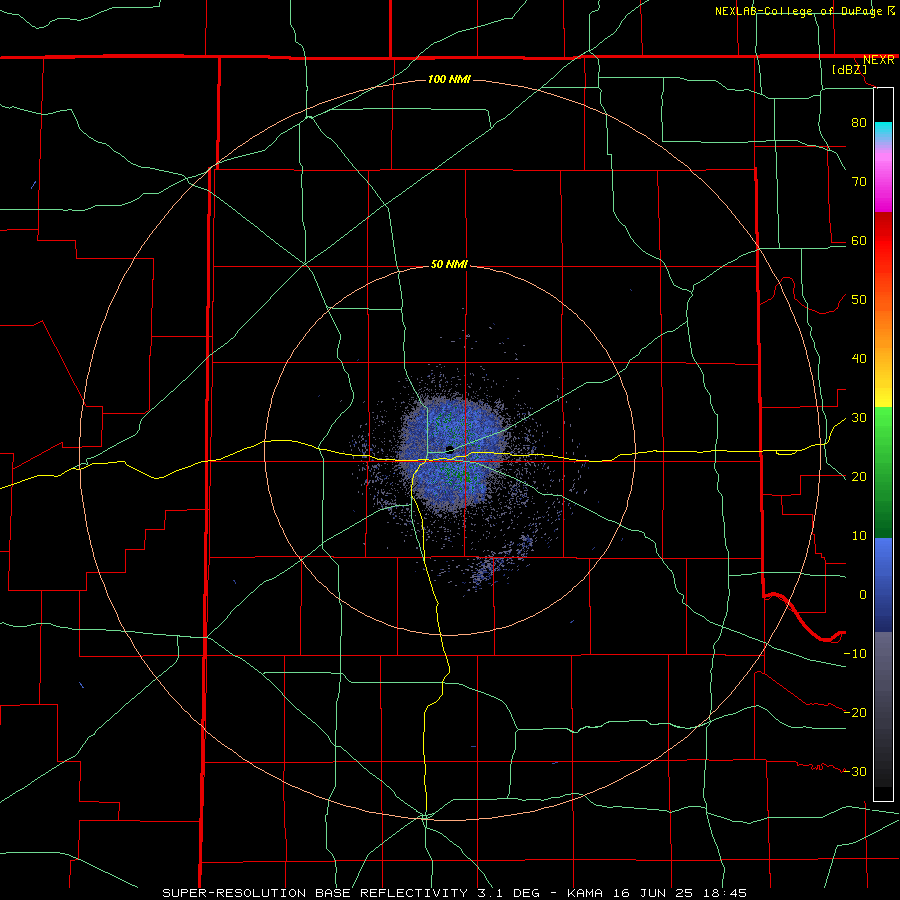Click the 10 value on dBZ scale
The width and height of the screenshot is (900, 900).
(859, 536)
